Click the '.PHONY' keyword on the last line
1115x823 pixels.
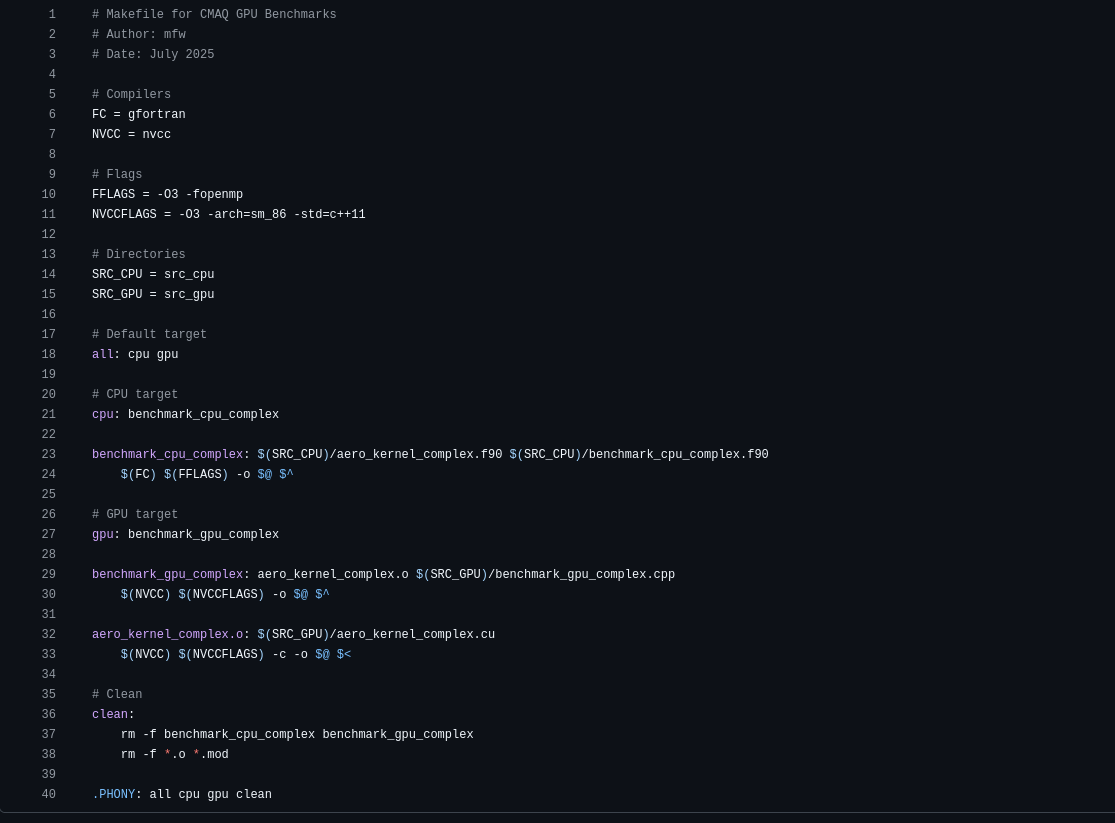(113, 795)
